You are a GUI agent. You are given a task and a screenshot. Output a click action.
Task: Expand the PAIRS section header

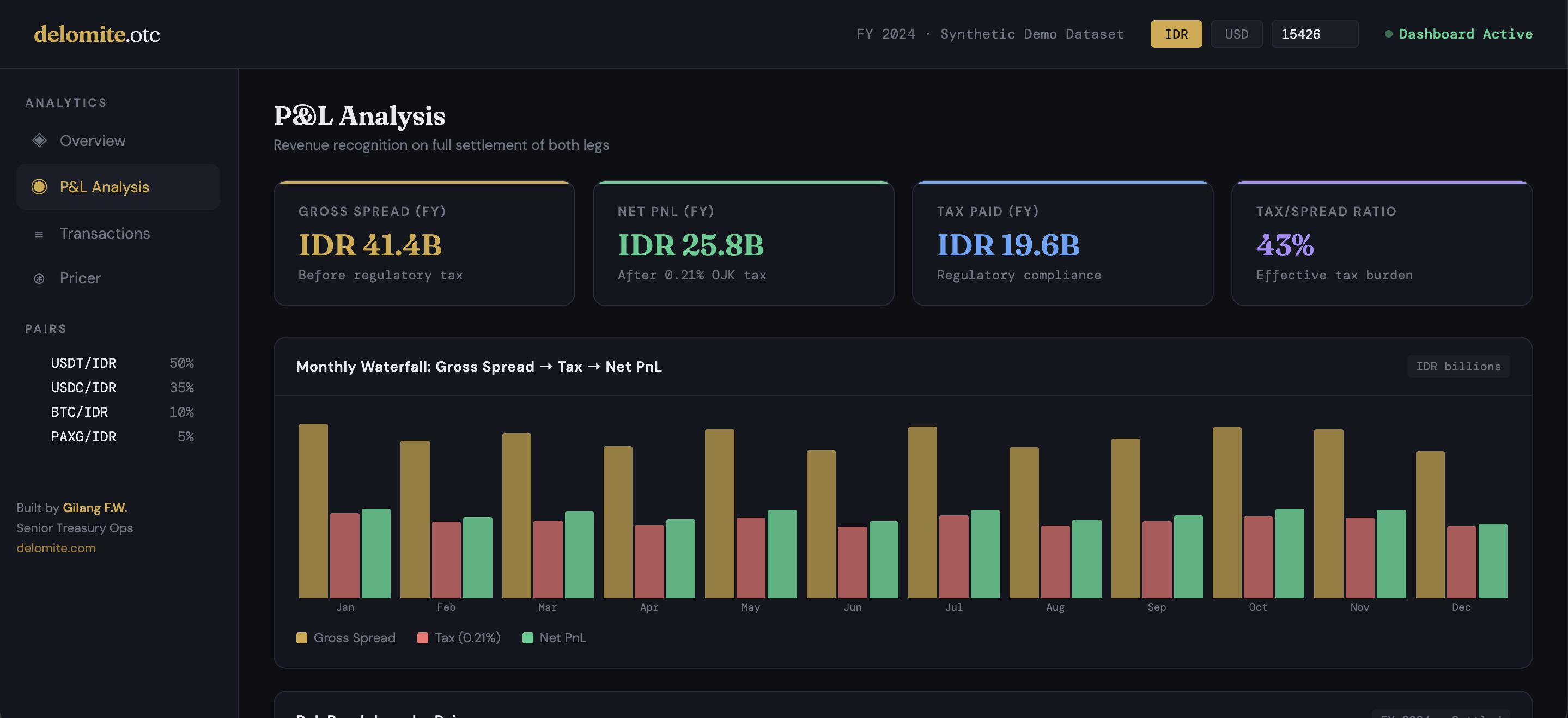[46, 328]
